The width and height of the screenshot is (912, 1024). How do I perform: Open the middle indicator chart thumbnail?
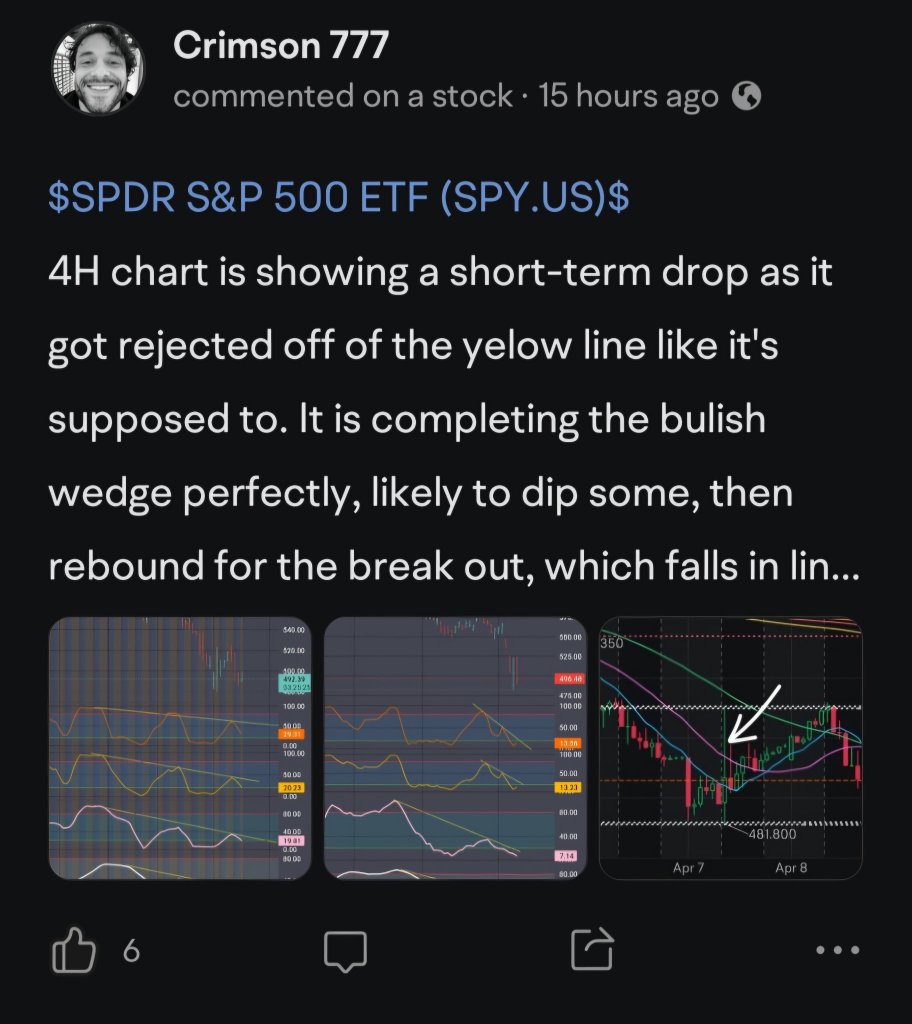click(455, 748)
